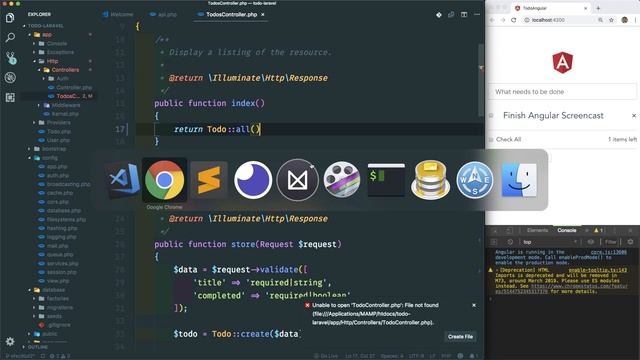640x360 pixels.
Task: Select the film reel video app in switcher
Action: pos(342,180)
